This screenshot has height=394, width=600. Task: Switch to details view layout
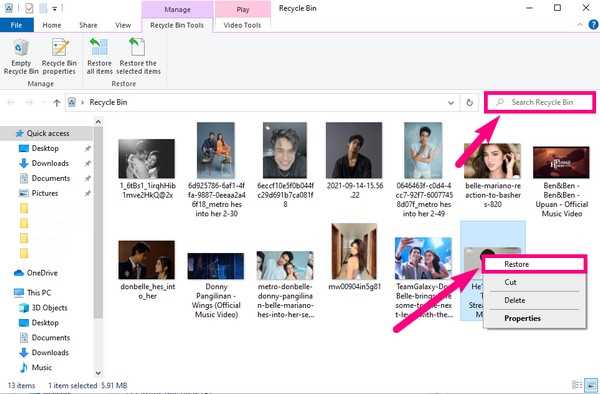click(577, 385)
